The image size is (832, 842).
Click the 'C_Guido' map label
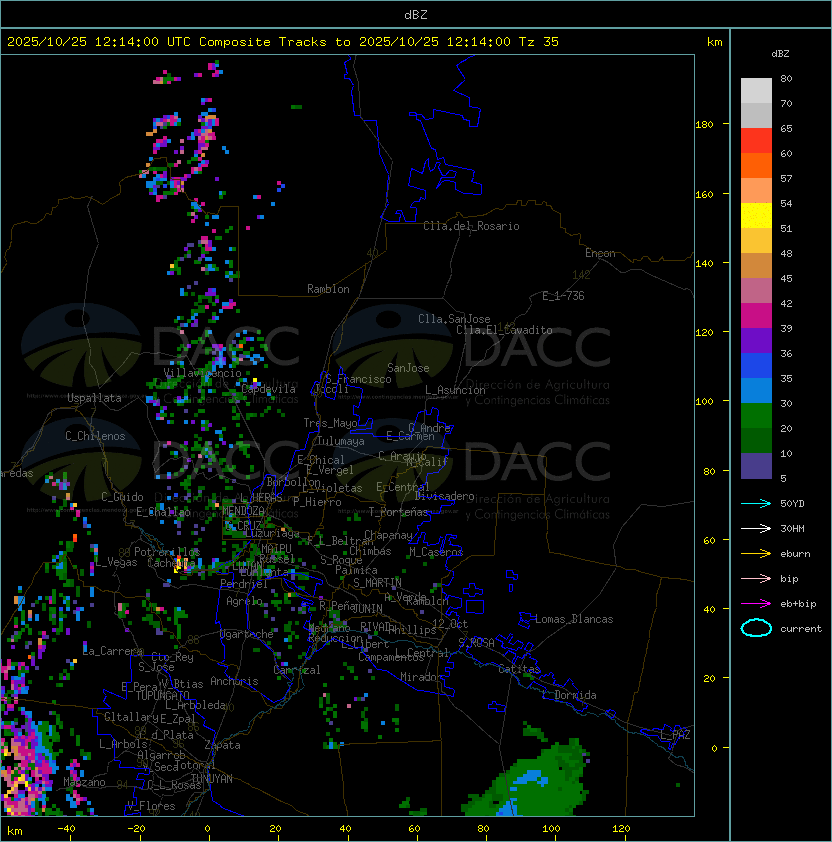(x=122, y=497)
